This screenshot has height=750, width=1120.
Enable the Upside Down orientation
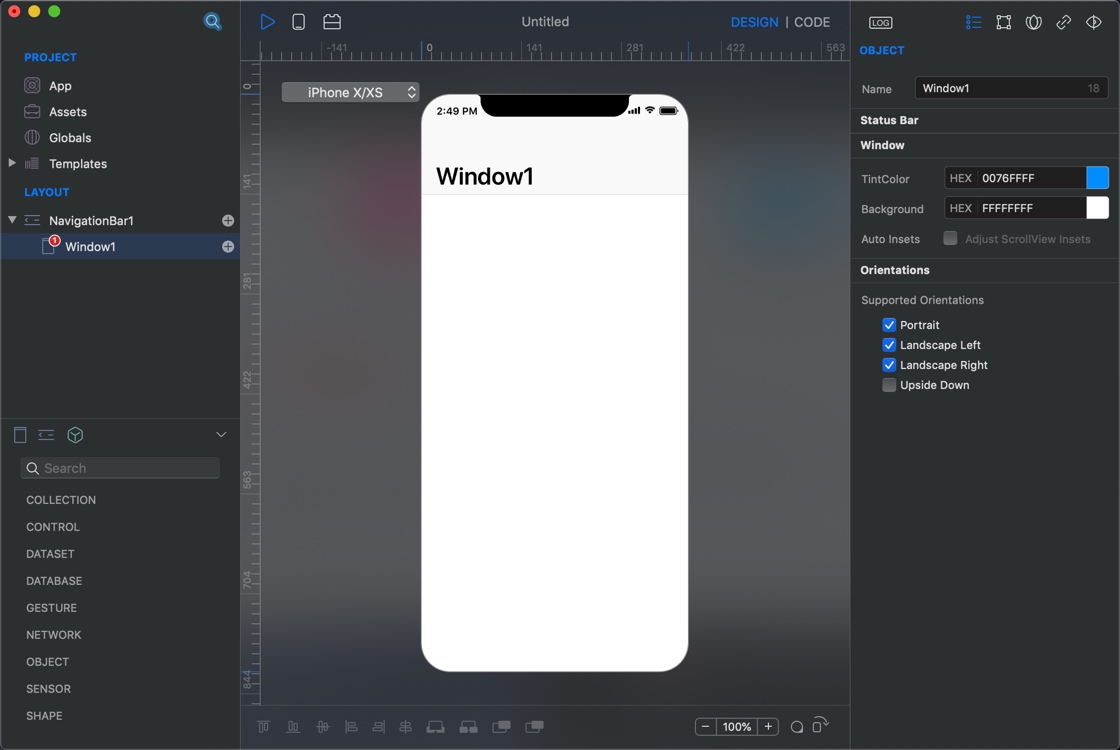click(889, 384)
